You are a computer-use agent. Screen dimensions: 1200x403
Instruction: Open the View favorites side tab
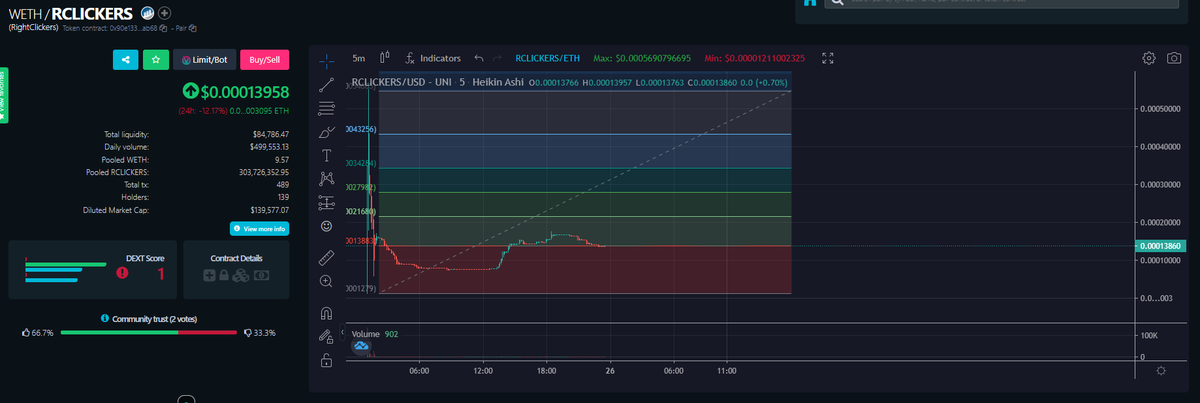tap(3, 96)
